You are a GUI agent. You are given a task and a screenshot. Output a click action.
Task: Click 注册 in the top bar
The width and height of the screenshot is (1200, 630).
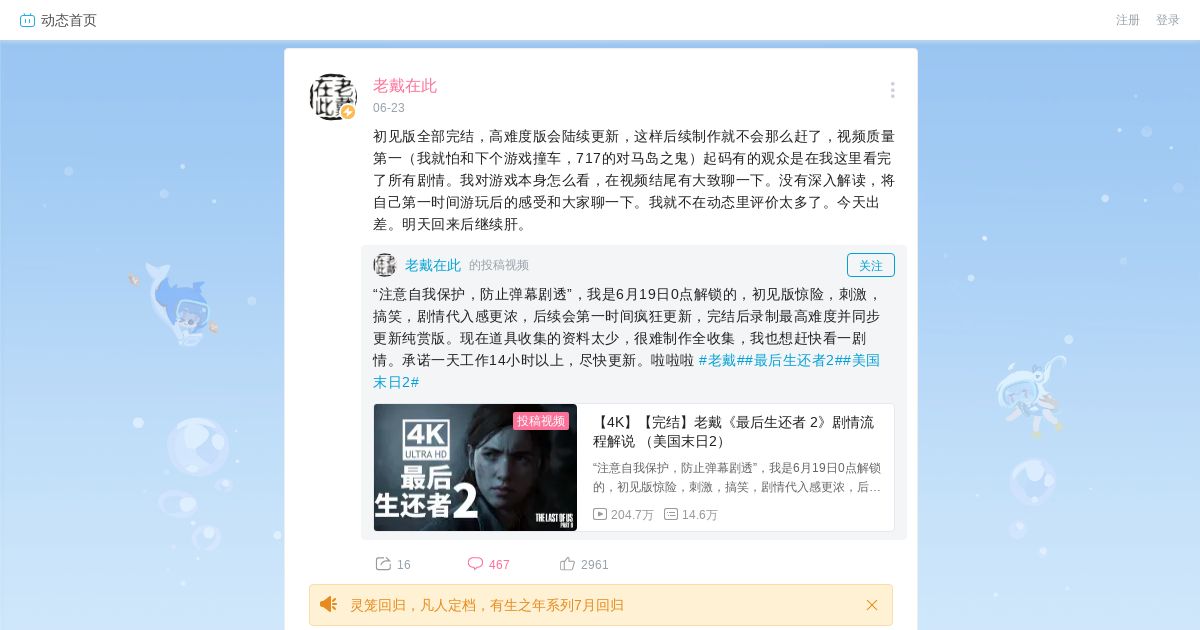coord(1128,20)
